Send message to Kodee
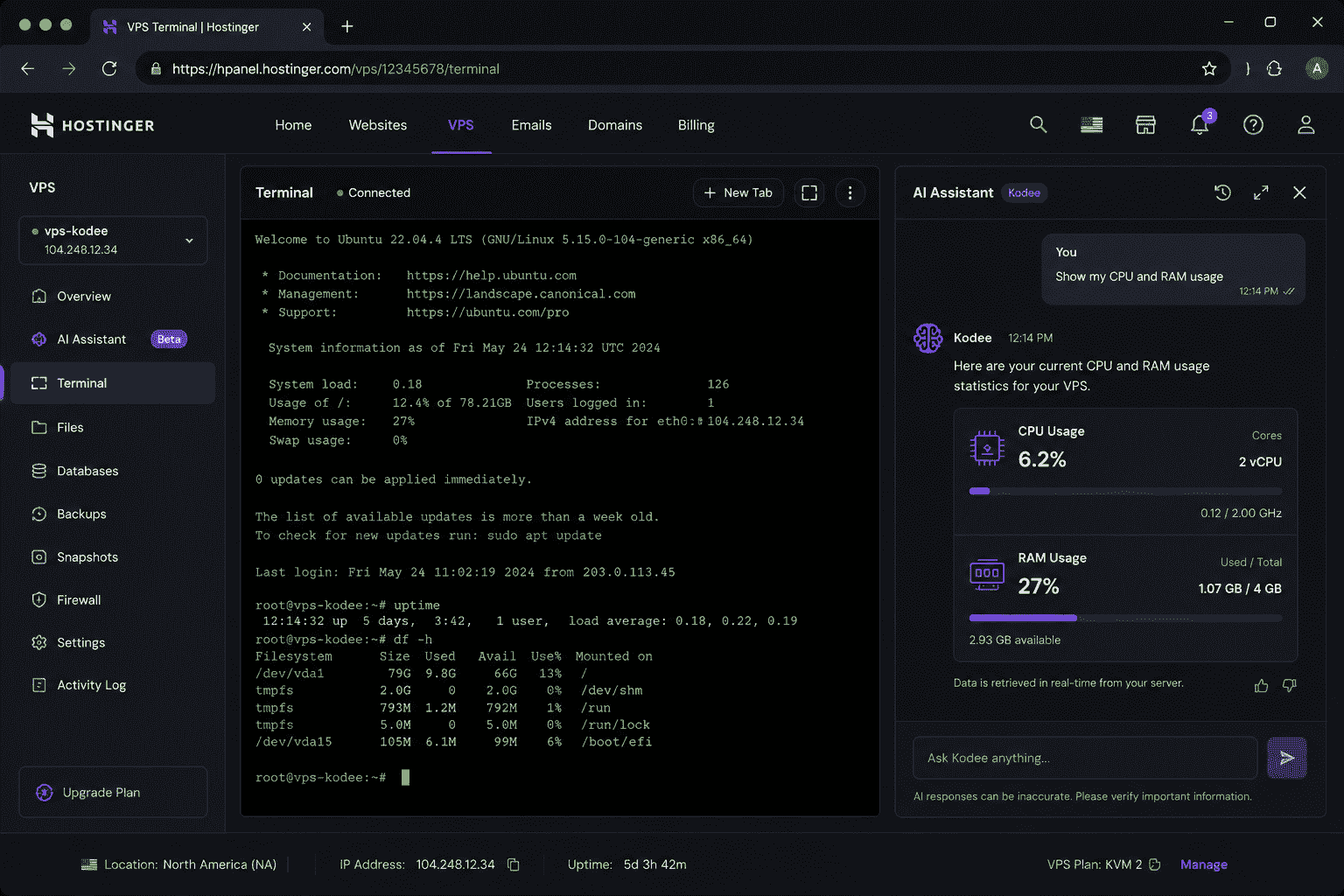1344x896 pixels. pyautogui.click(x=1287, y=758)
